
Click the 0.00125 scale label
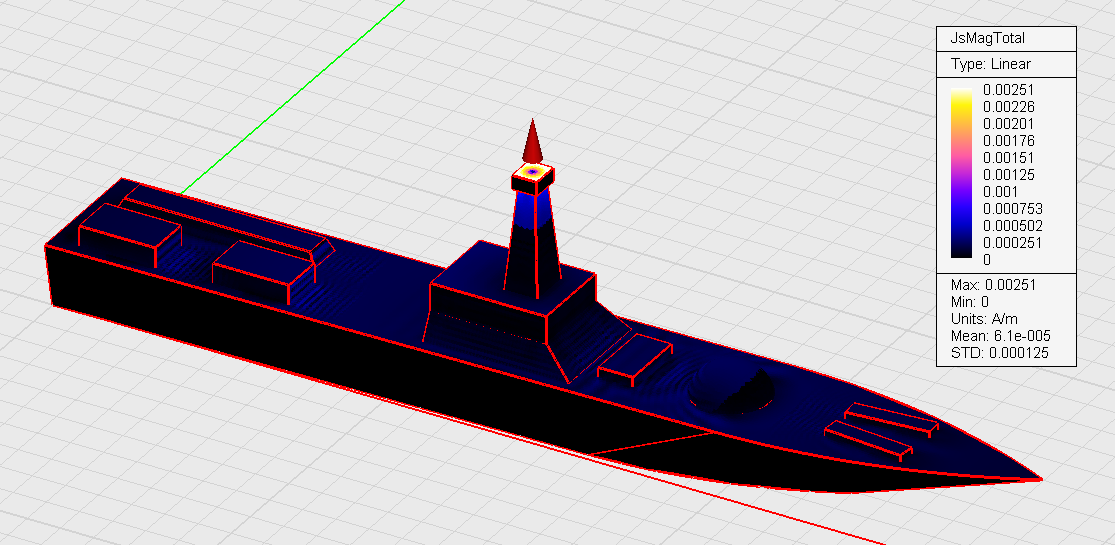[1008, 175]
